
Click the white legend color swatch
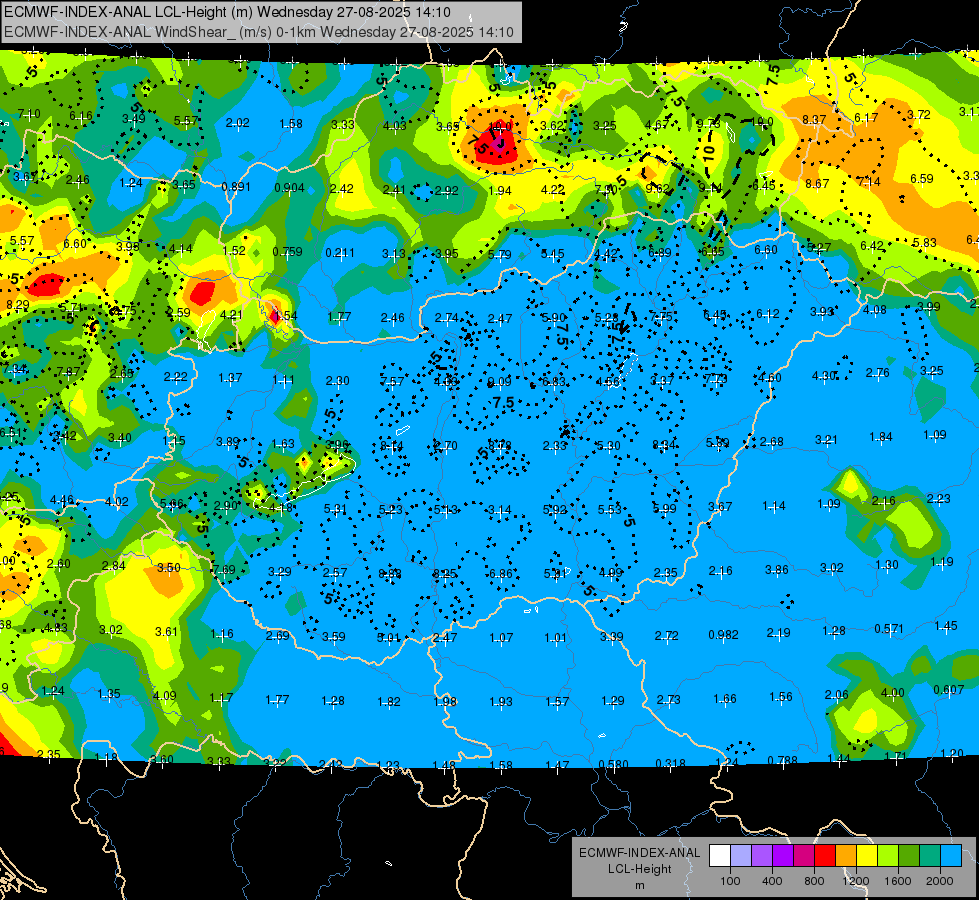(720, 856)
